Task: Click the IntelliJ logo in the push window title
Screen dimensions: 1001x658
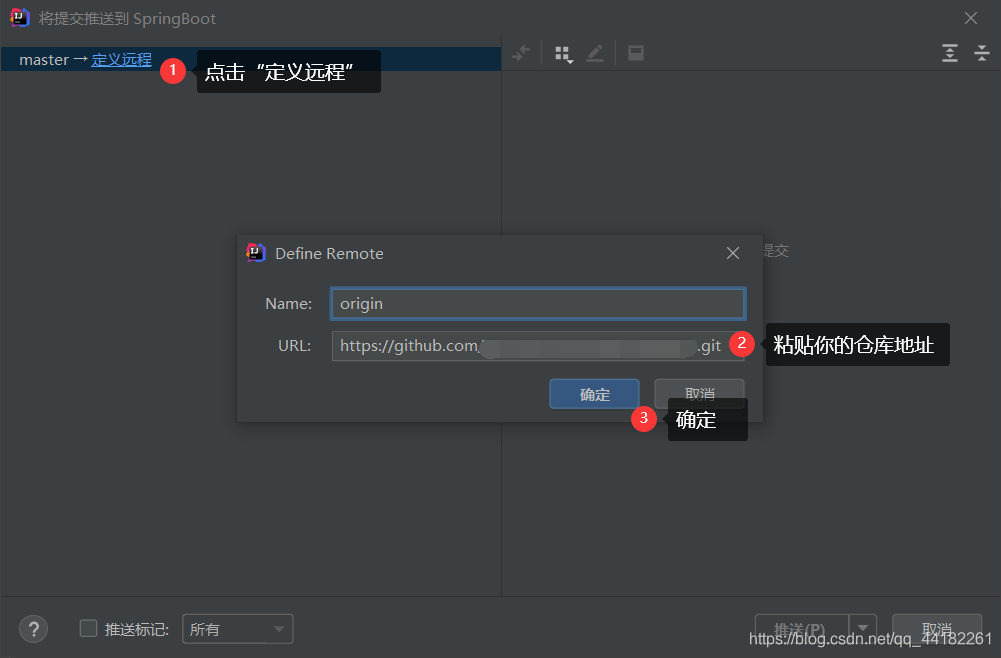Action: click(x=19, y=18)
